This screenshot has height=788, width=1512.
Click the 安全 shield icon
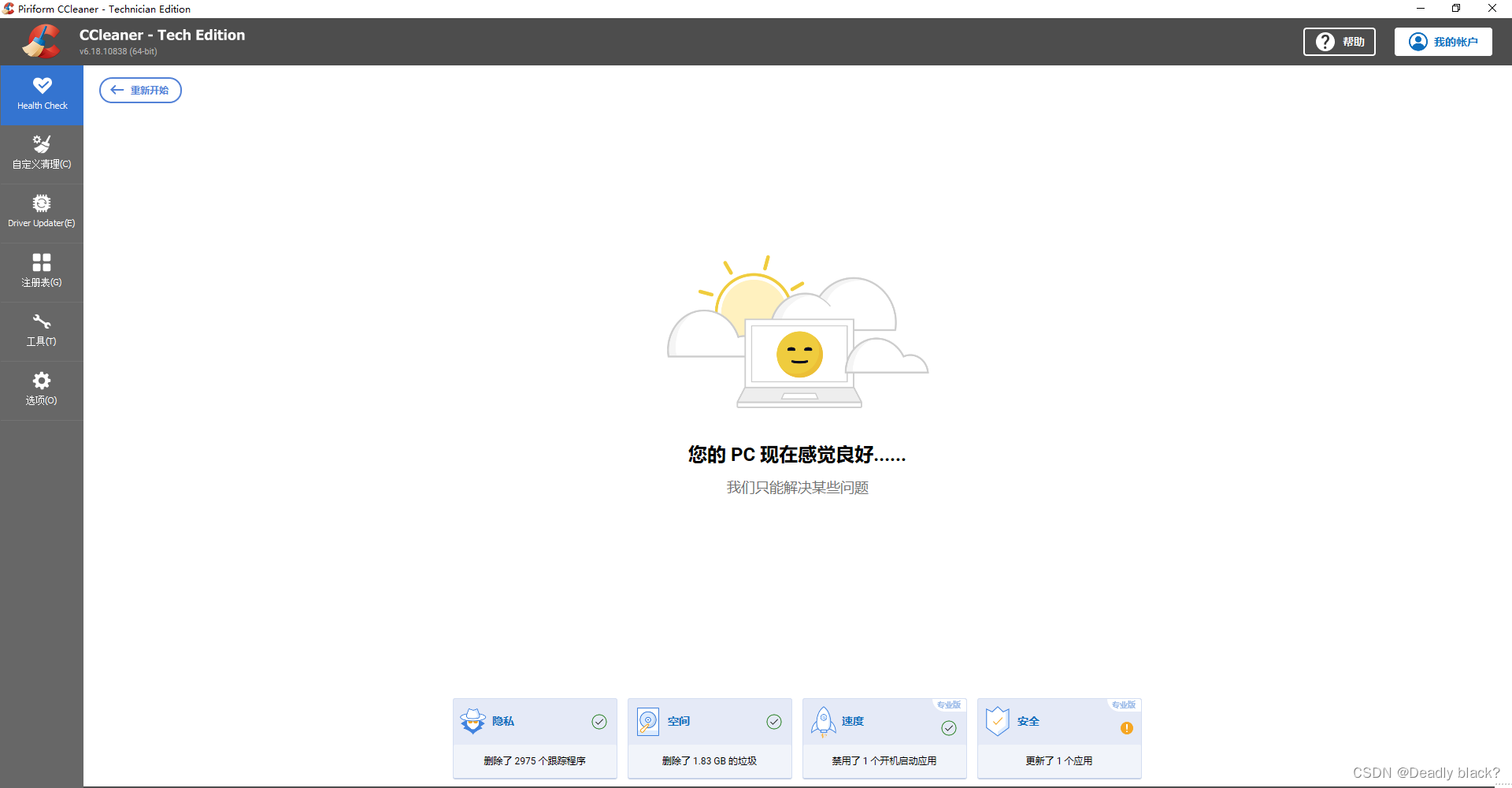pyautogui.click(x=997, y=721)
